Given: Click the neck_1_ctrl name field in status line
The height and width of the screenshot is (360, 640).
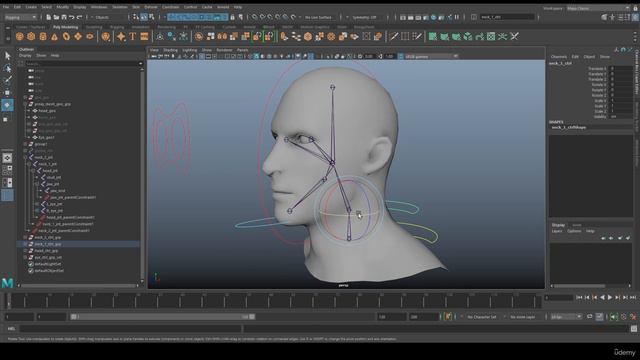Looking at the screenshot, I should pyautogui.click(x=507, y=17).
